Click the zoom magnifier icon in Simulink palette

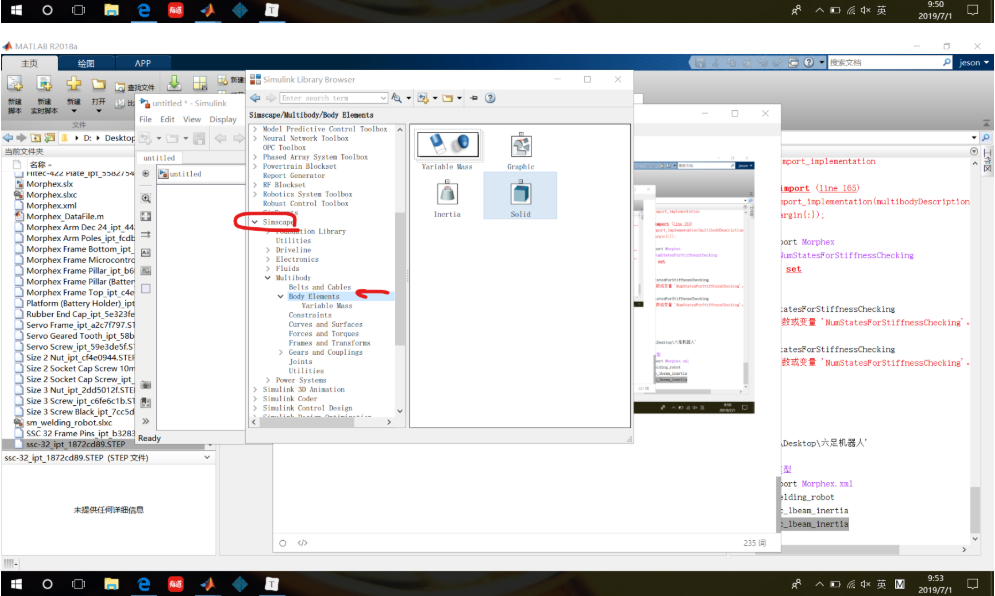[x=146, y=198]
